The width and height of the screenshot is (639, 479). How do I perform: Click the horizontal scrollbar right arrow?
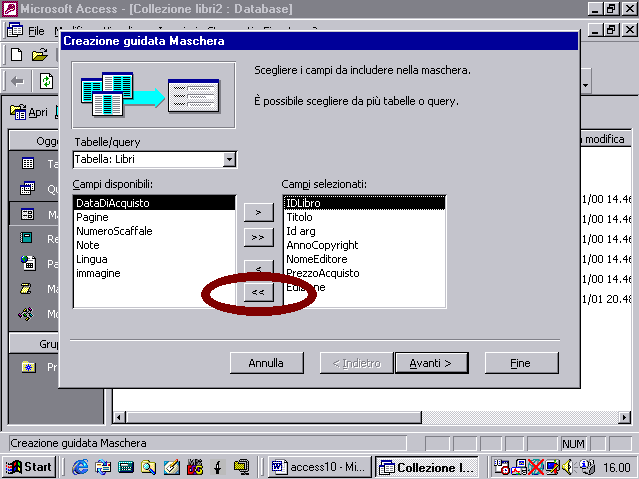click(x=624, y=417)
